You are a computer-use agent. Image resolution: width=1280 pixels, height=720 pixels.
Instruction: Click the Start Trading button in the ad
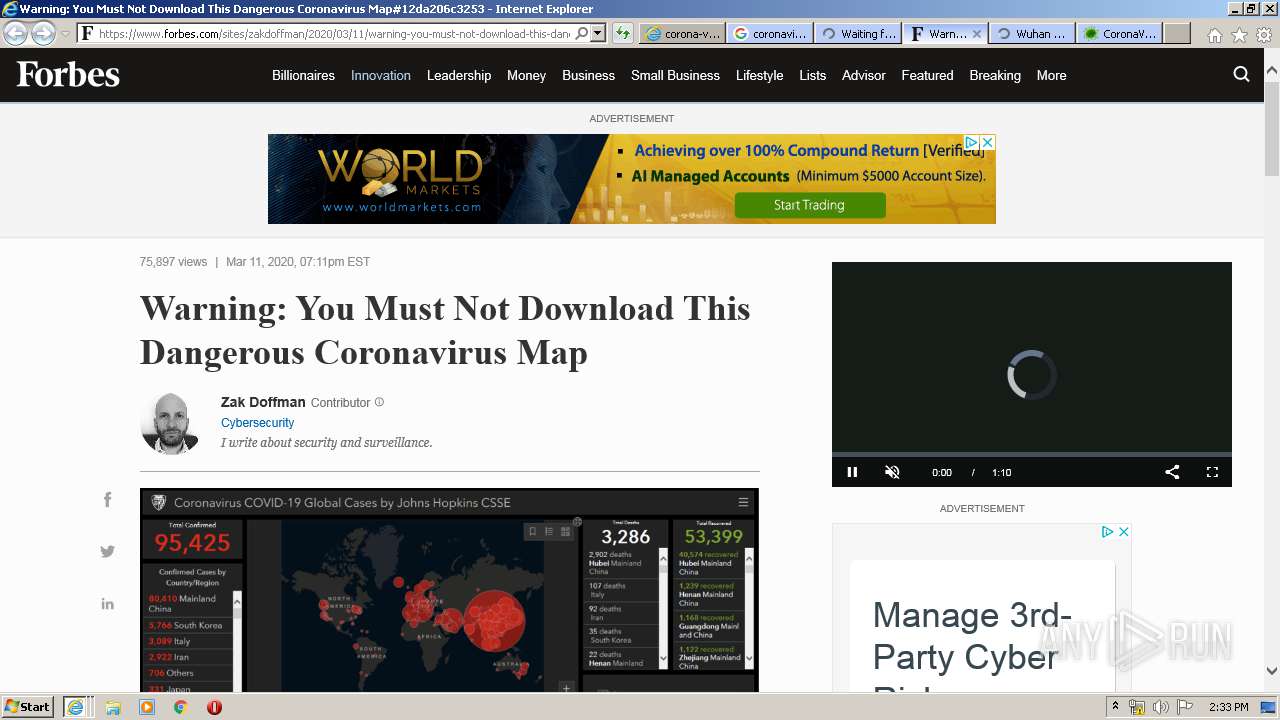pos(809,205)
